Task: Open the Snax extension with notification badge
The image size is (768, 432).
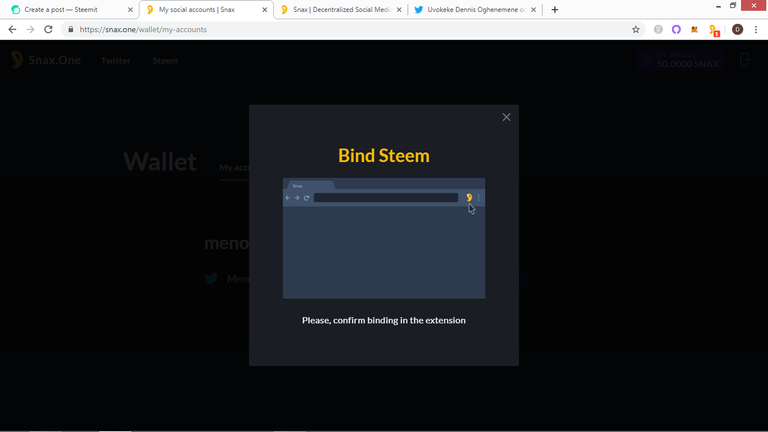Action: click(714, 30)
